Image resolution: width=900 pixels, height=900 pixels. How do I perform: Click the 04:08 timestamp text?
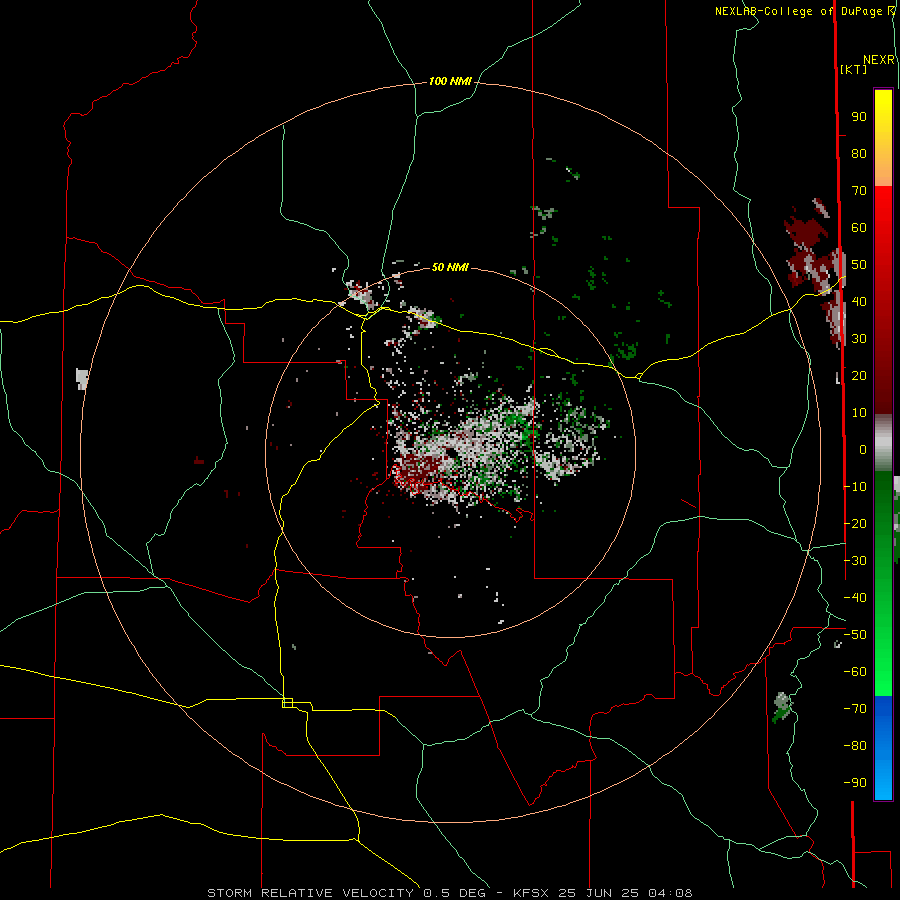(670, 893)
